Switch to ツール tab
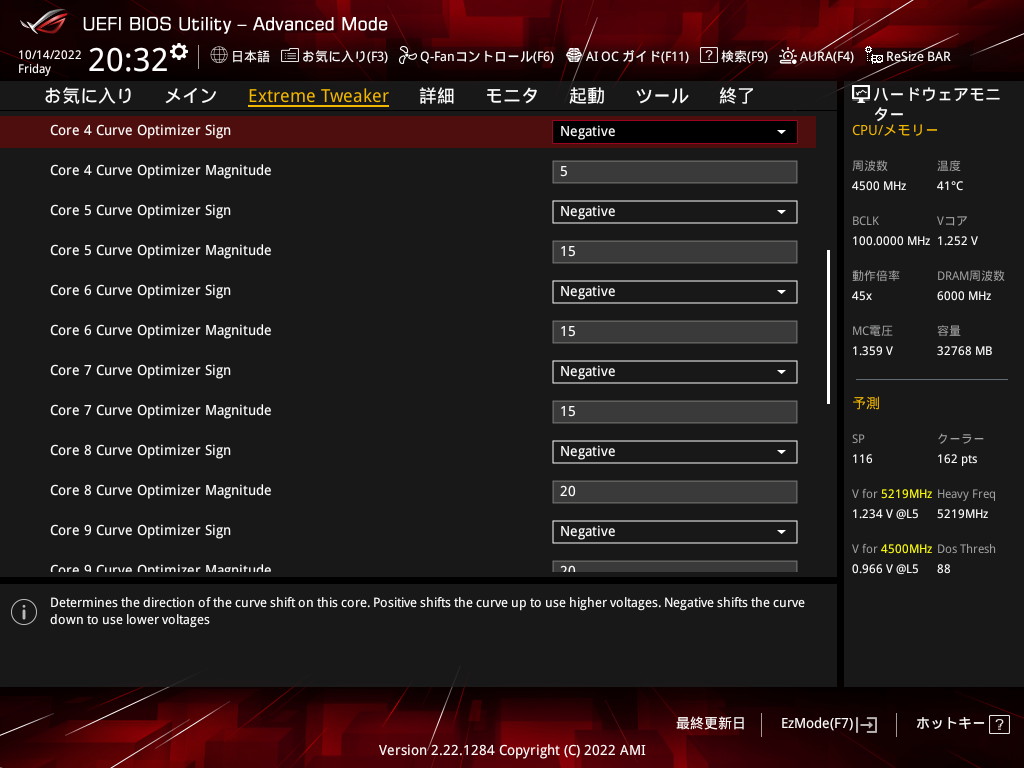 coord(662,96)
